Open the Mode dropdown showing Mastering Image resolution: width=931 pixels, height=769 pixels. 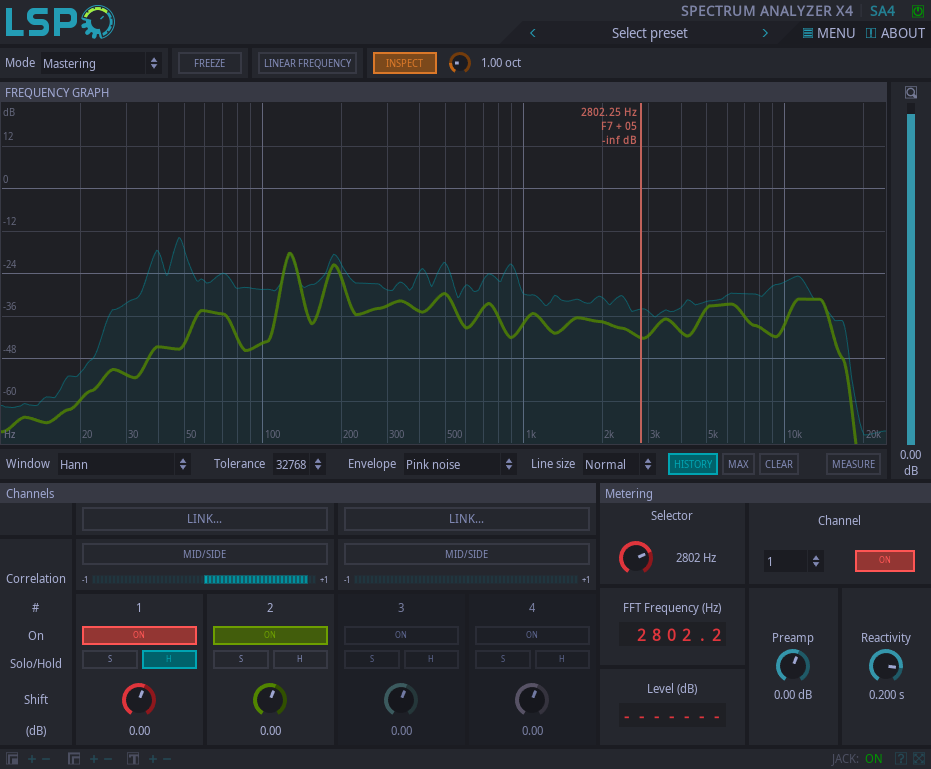[100, 63]
